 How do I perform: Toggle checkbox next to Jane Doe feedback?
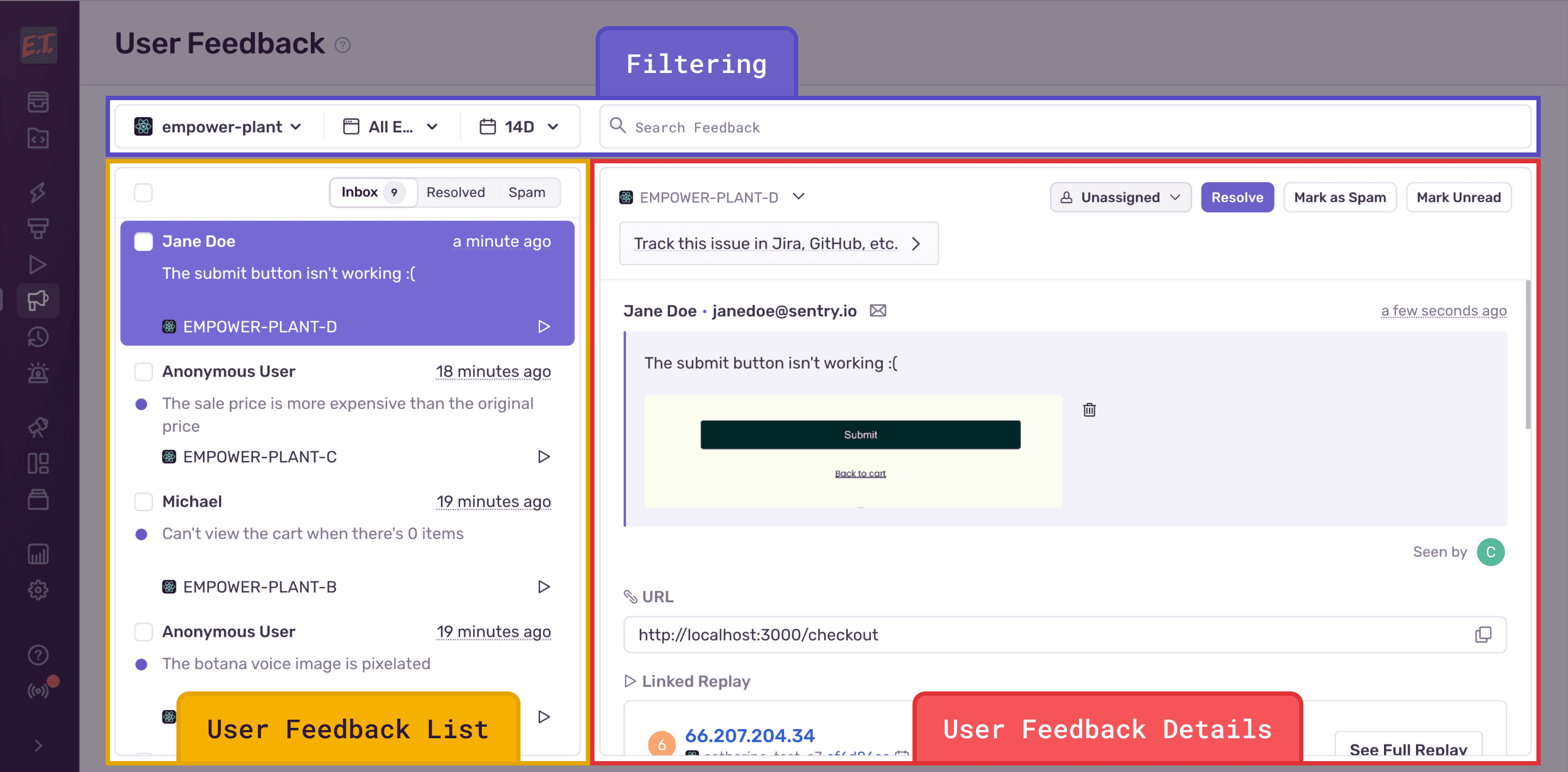pos(144,241)
